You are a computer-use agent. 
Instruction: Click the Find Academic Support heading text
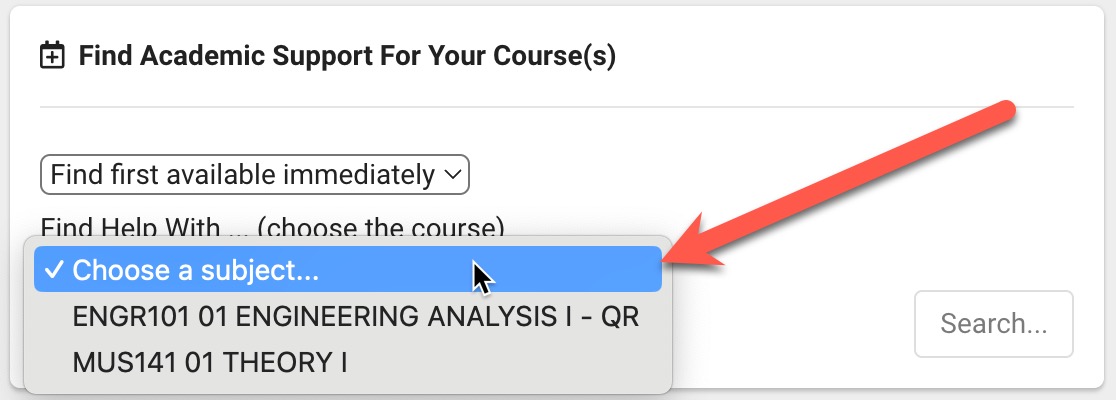347,56
